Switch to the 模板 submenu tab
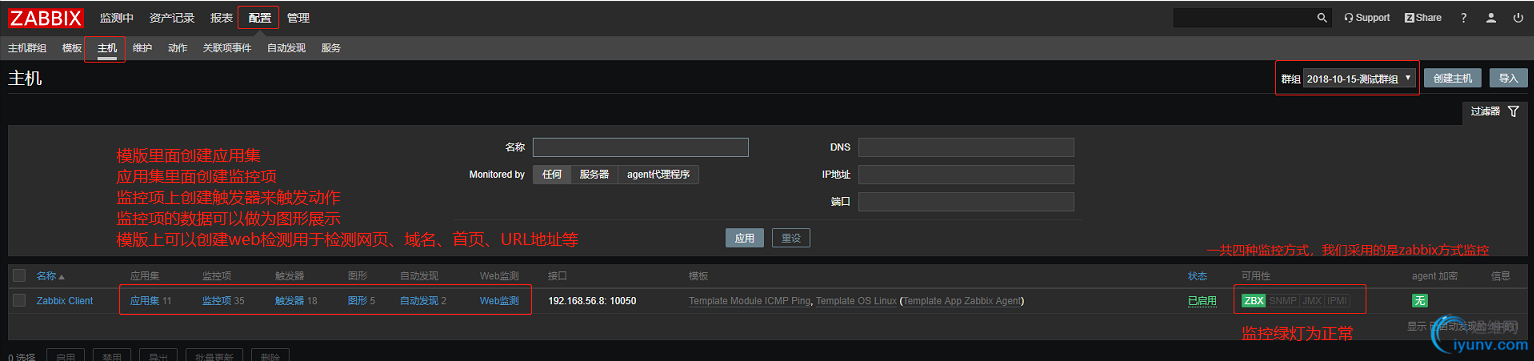 pyautogui.click(x=72, y=48)
